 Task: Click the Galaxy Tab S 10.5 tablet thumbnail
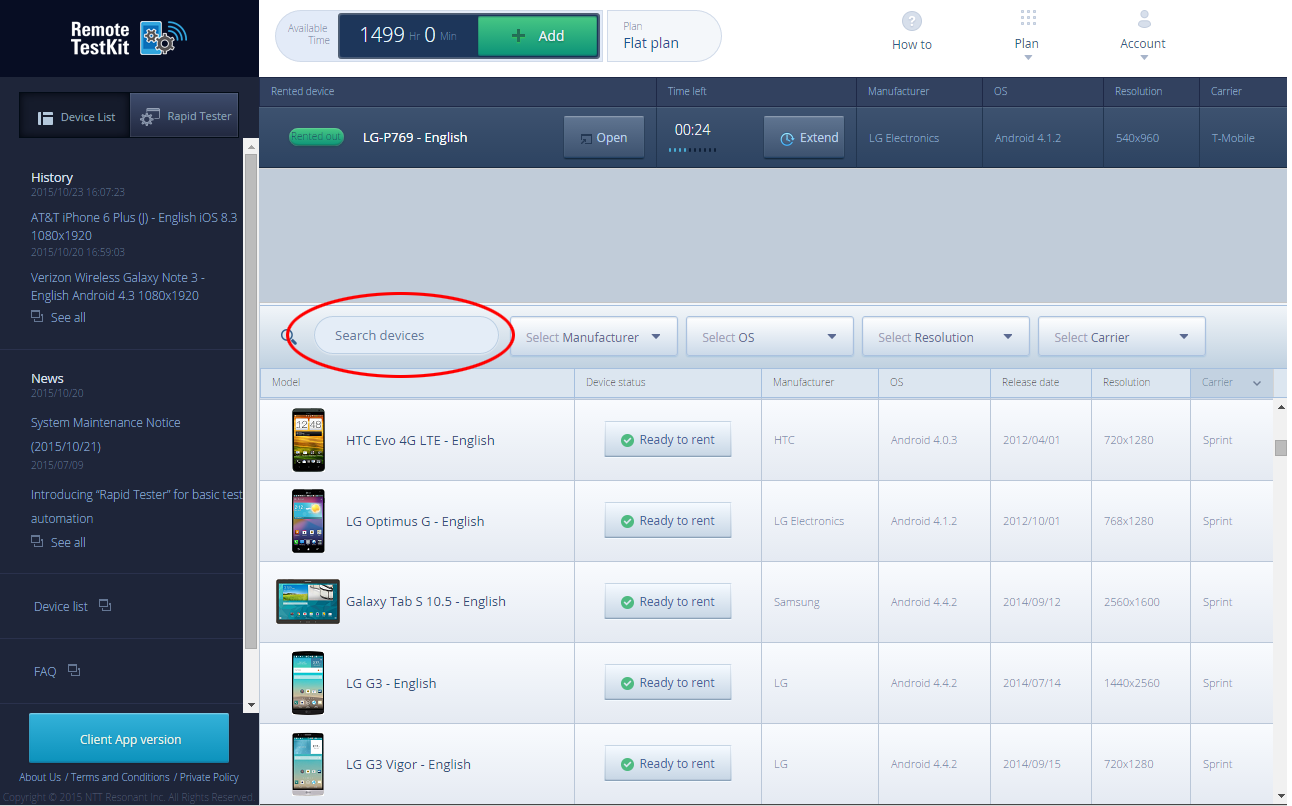tap(308, 602)
